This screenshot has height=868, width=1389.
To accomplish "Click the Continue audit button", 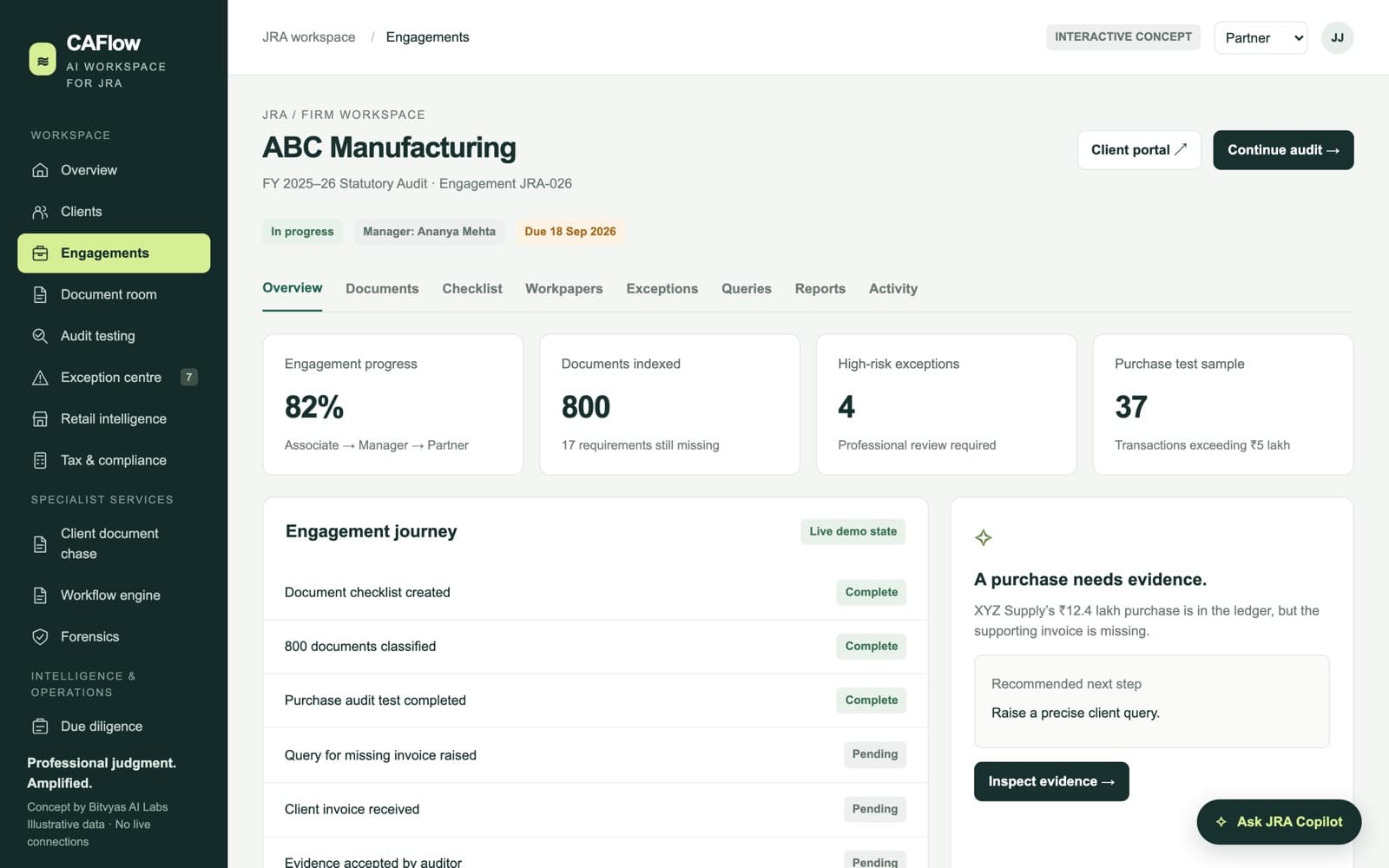I will click(x=1283, y=150).
